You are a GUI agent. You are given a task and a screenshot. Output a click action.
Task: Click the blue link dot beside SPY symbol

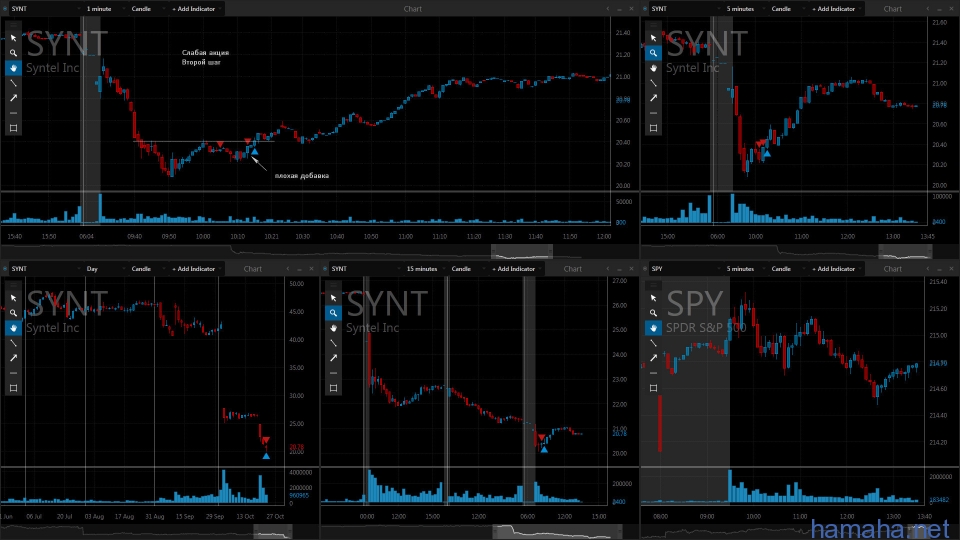pyautogui.click(x=645, y=269)
